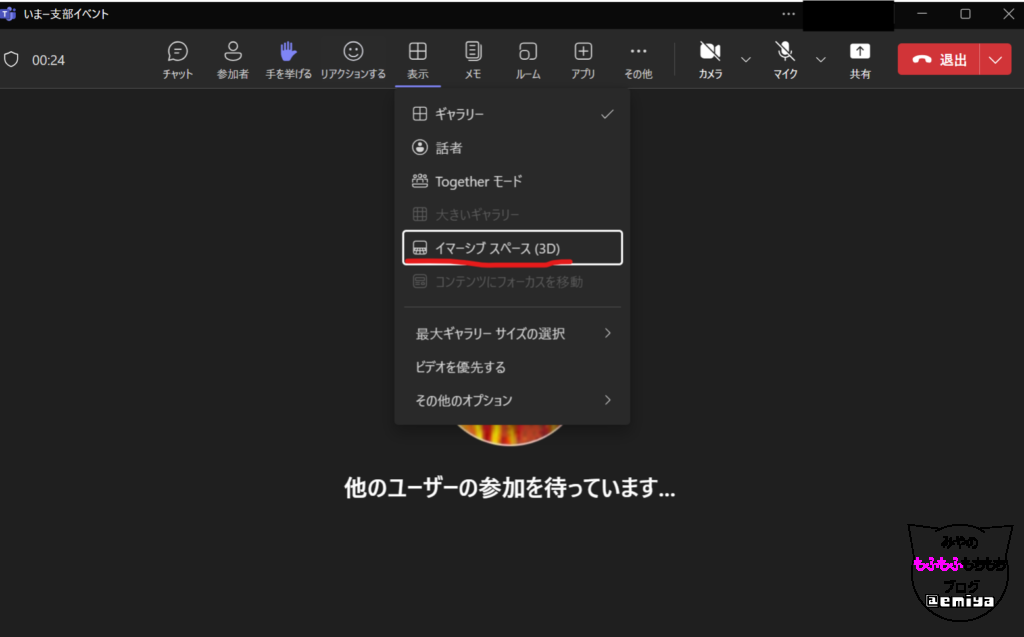This screenshot has height=637, width=1024.
Task: Open dropdown arrow beside 退出 button
Action: coord(995,60)
